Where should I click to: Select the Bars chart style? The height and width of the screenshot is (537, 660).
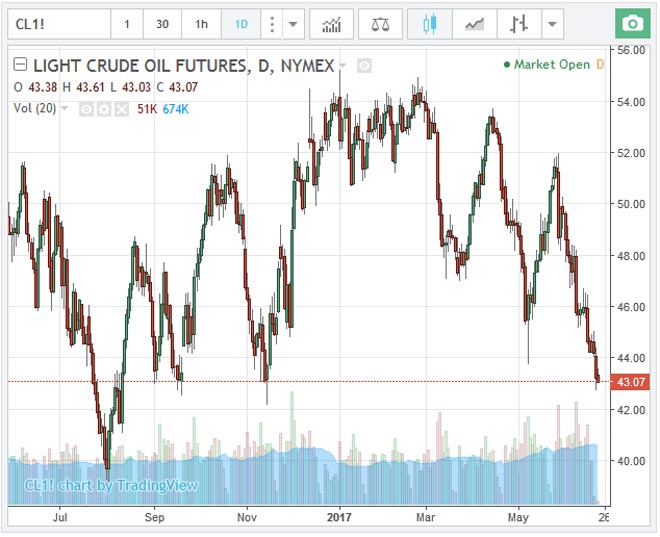pyautogui.click(x=519, y=23)
